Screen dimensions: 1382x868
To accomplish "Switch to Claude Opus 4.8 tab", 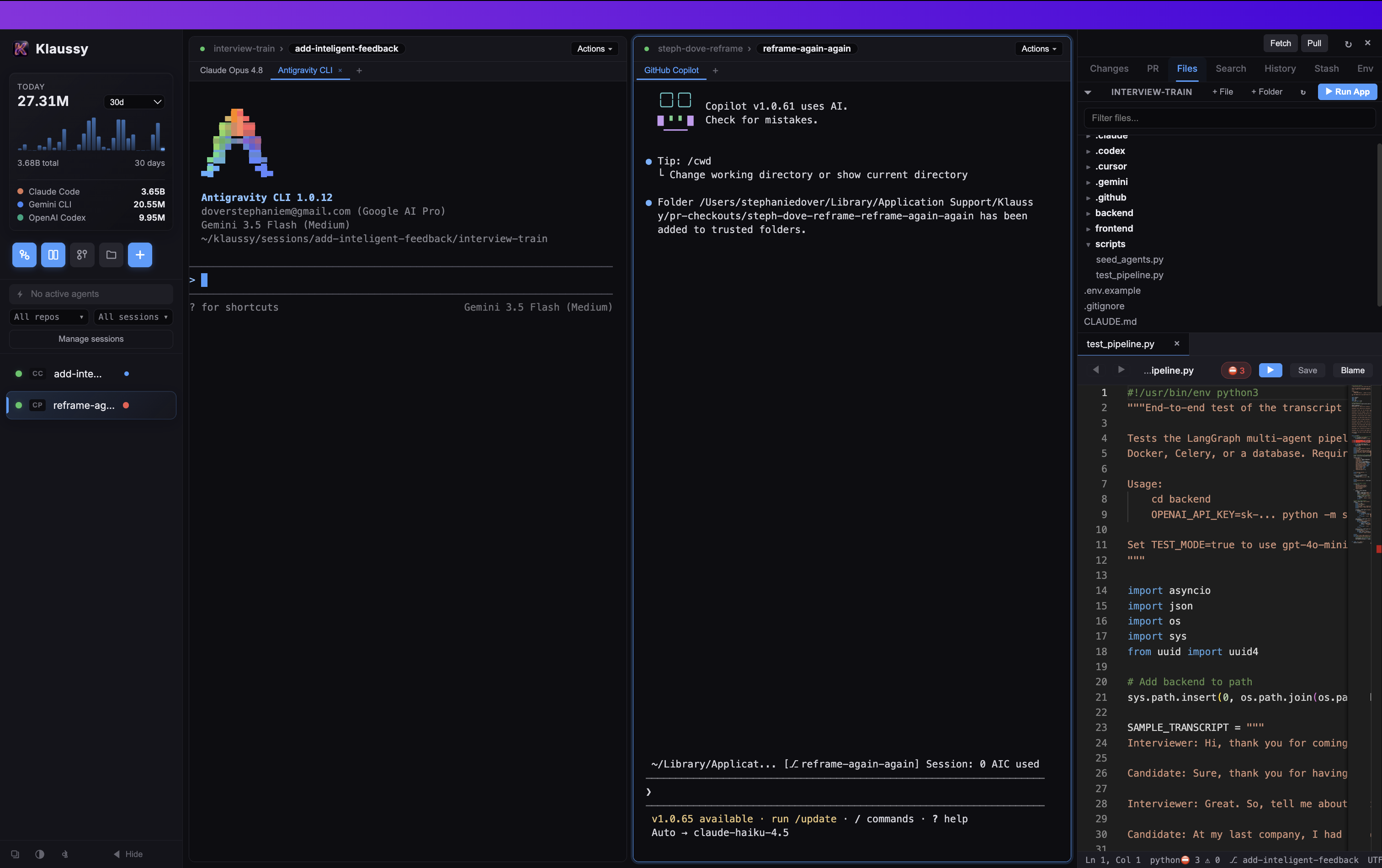I will pyautogui.click(x=231, y=70).
